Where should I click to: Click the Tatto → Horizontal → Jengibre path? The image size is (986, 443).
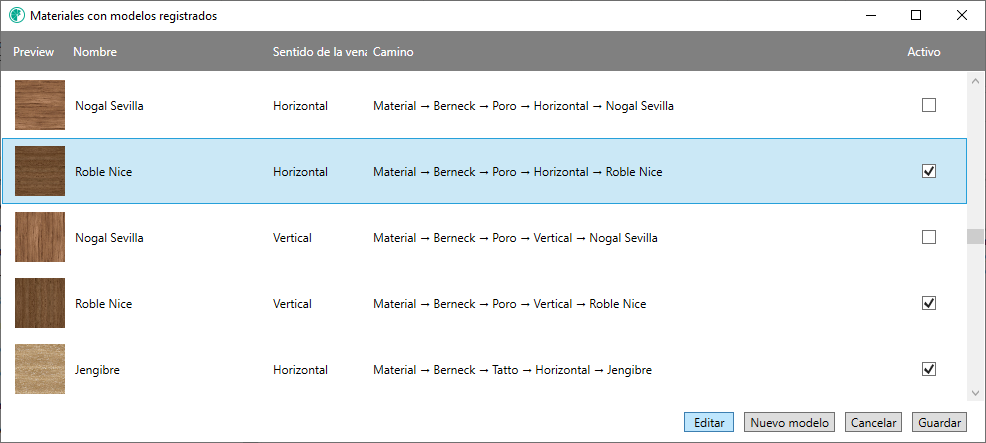pos(512,370)
